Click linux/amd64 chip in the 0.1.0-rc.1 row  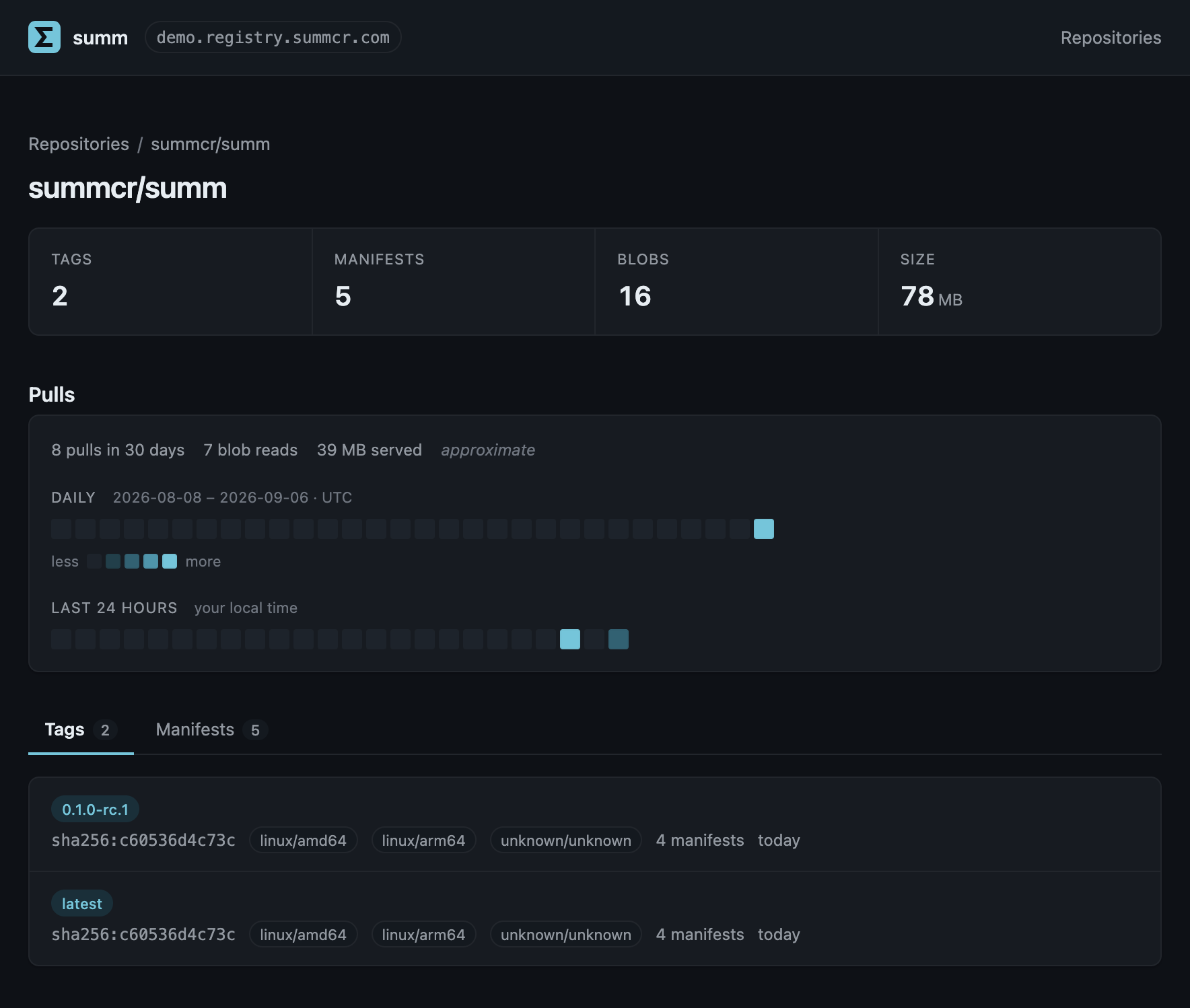pyautogui.click(x=303, y=840)
